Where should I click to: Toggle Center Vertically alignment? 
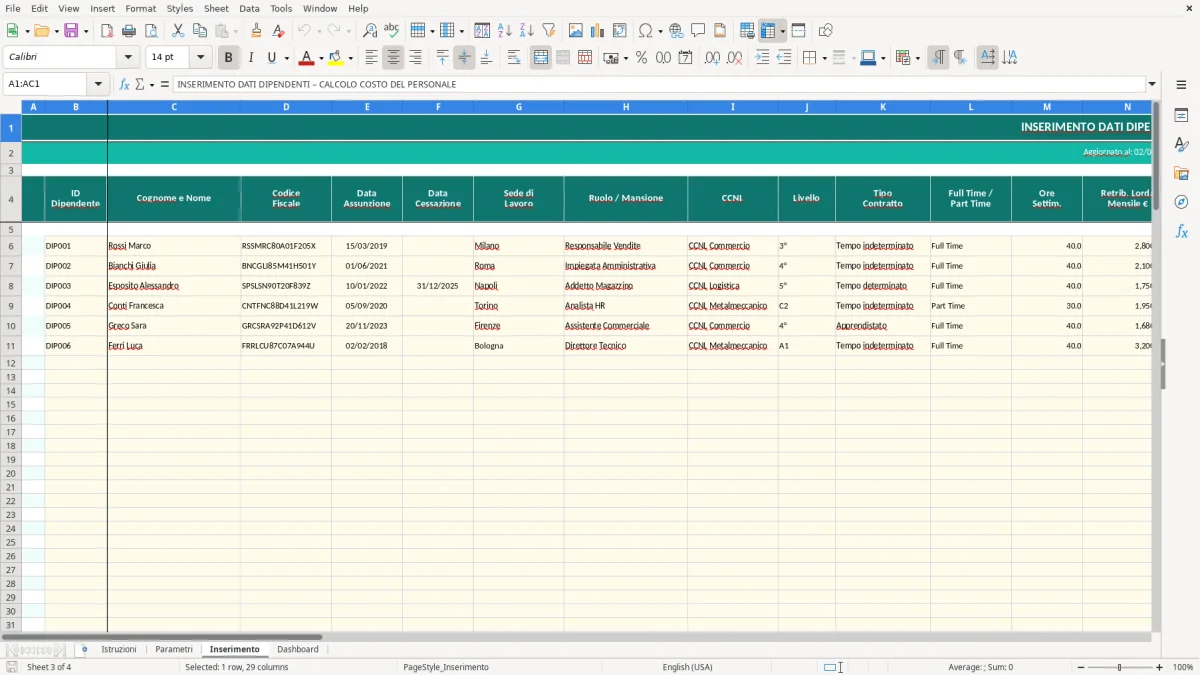coord(464,58)
